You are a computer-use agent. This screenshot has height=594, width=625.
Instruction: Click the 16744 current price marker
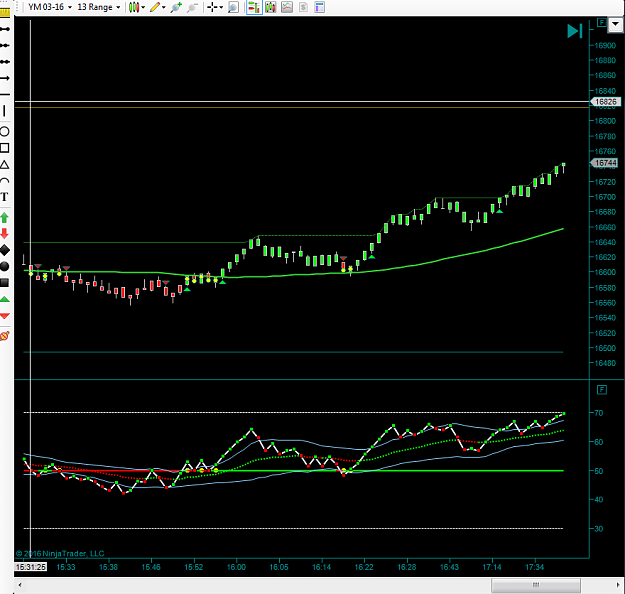tap(605, 163)
